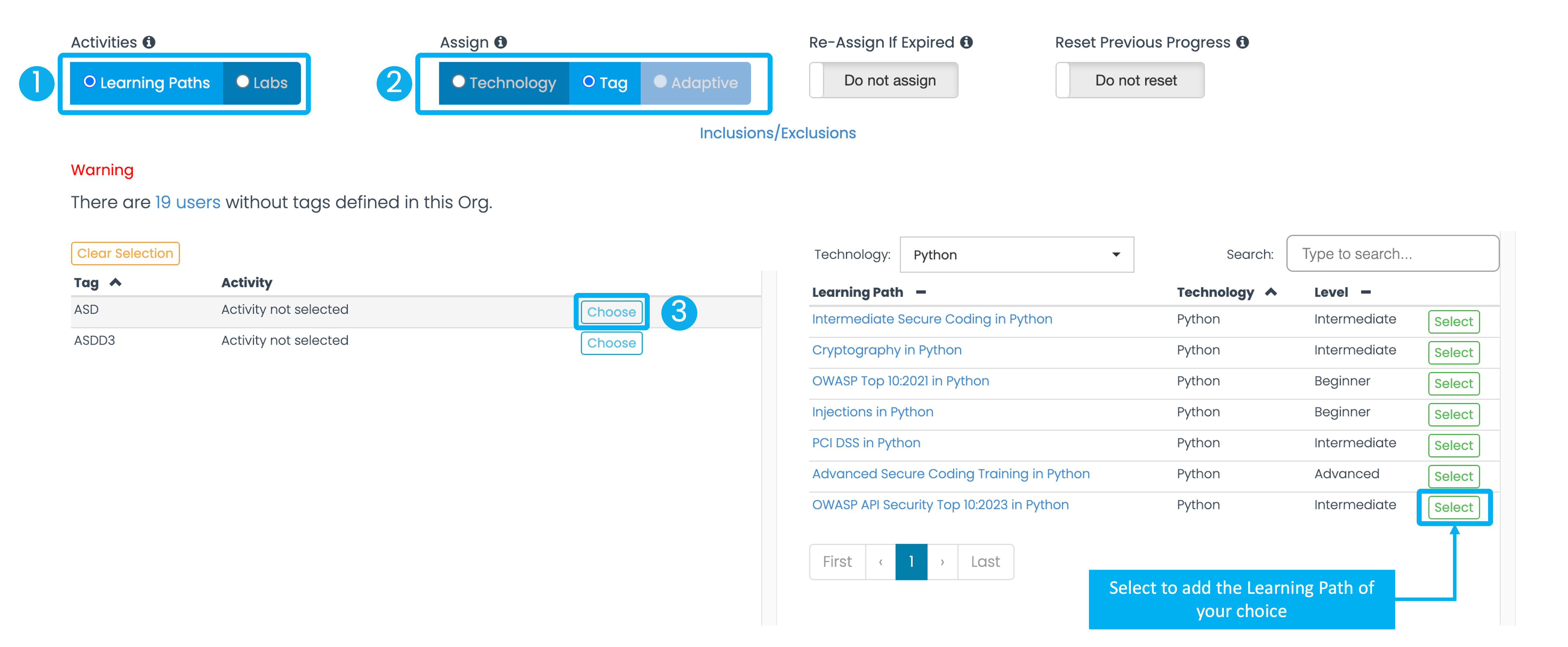Image resolution: width=1568 pixels, height=647 pixels.
Task: Open the Technology Python dropdown
Action: [x=1016, y=255]
